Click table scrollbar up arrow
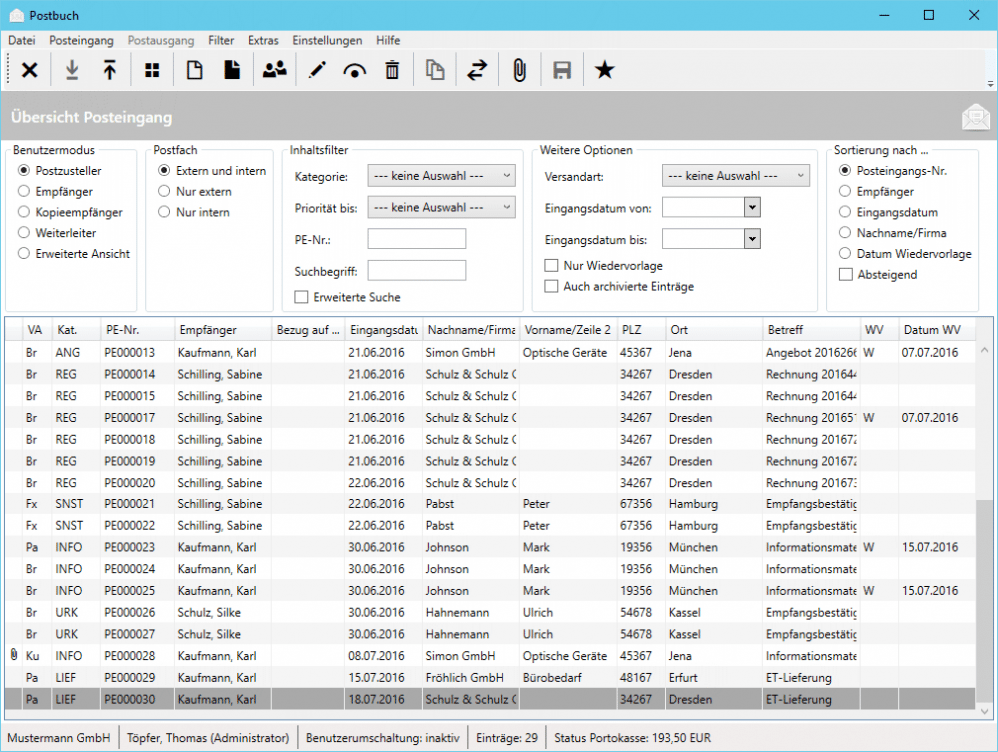Image resolution: width=998 pixels, height=752 pixels. 984,350
